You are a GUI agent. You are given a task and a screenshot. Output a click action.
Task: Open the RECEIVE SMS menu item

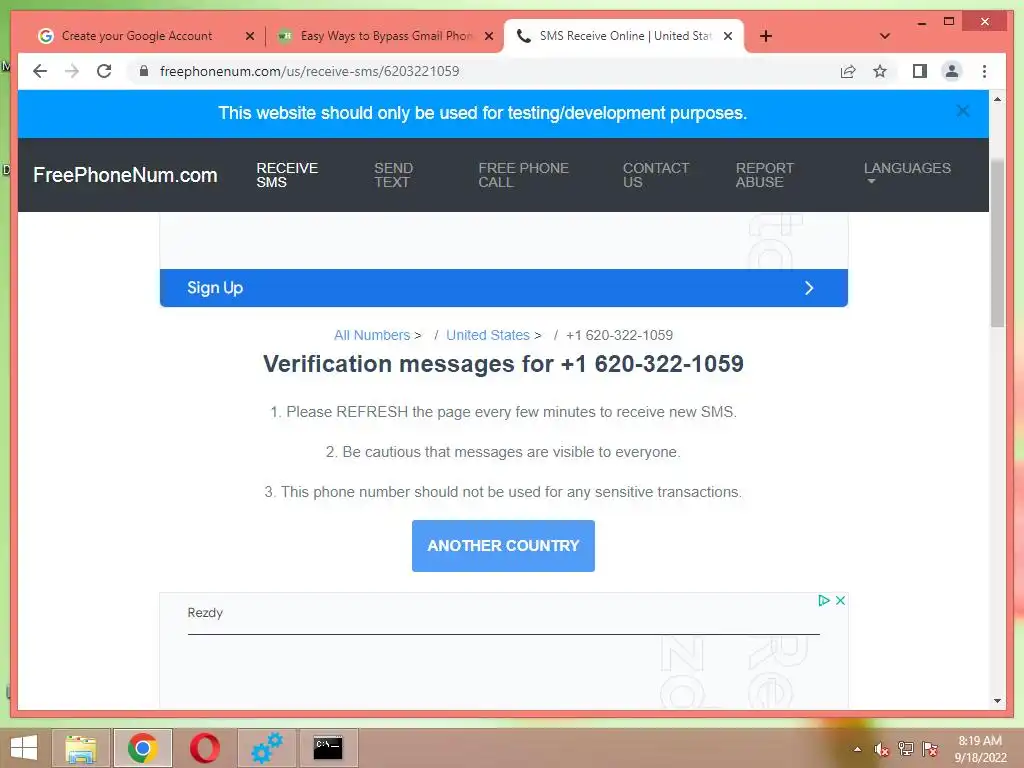(287, 175)
